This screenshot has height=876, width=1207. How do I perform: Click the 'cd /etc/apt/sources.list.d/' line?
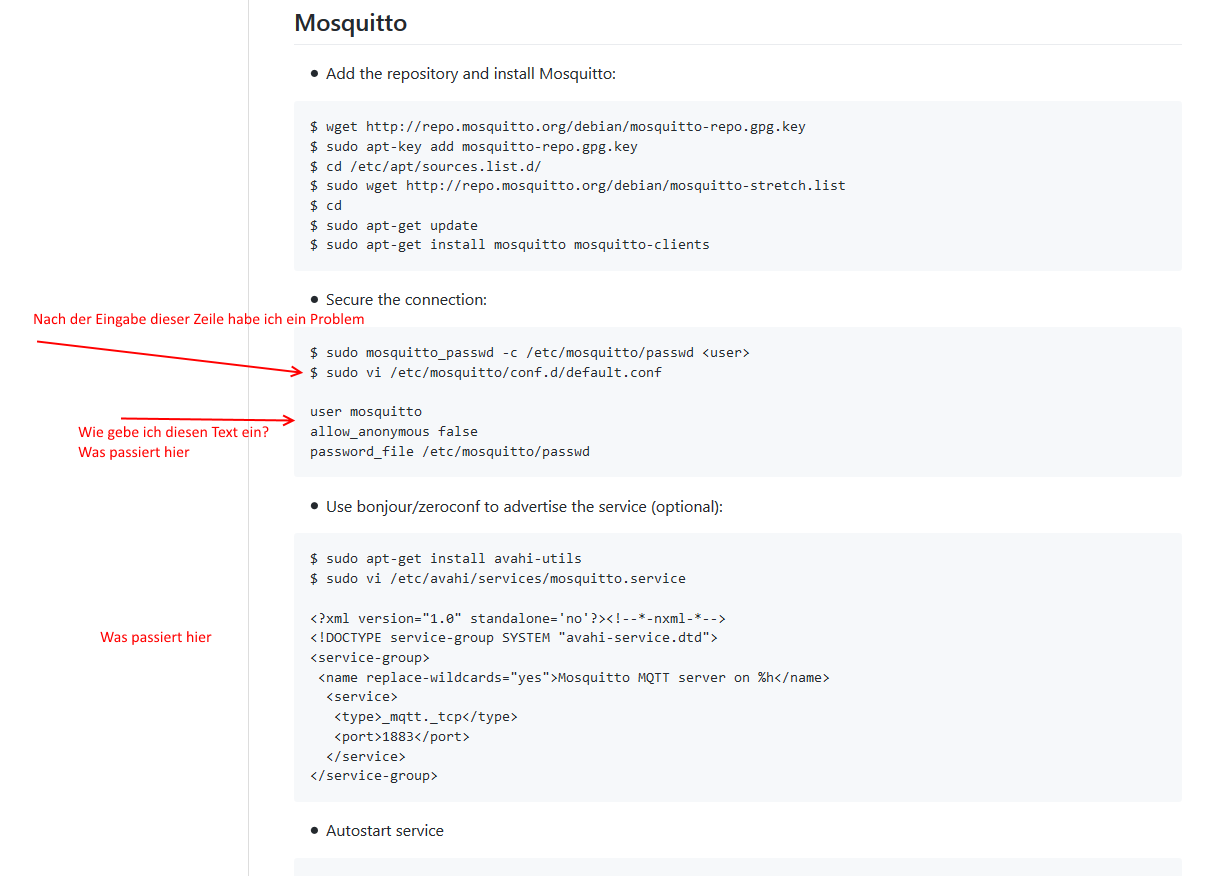point(426,166)
